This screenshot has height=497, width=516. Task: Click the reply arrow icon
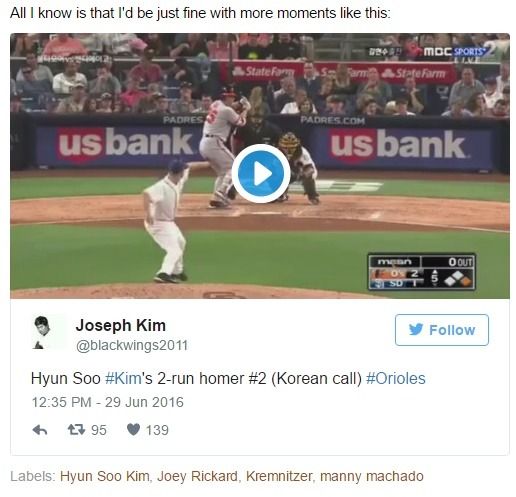pos(40,430)
